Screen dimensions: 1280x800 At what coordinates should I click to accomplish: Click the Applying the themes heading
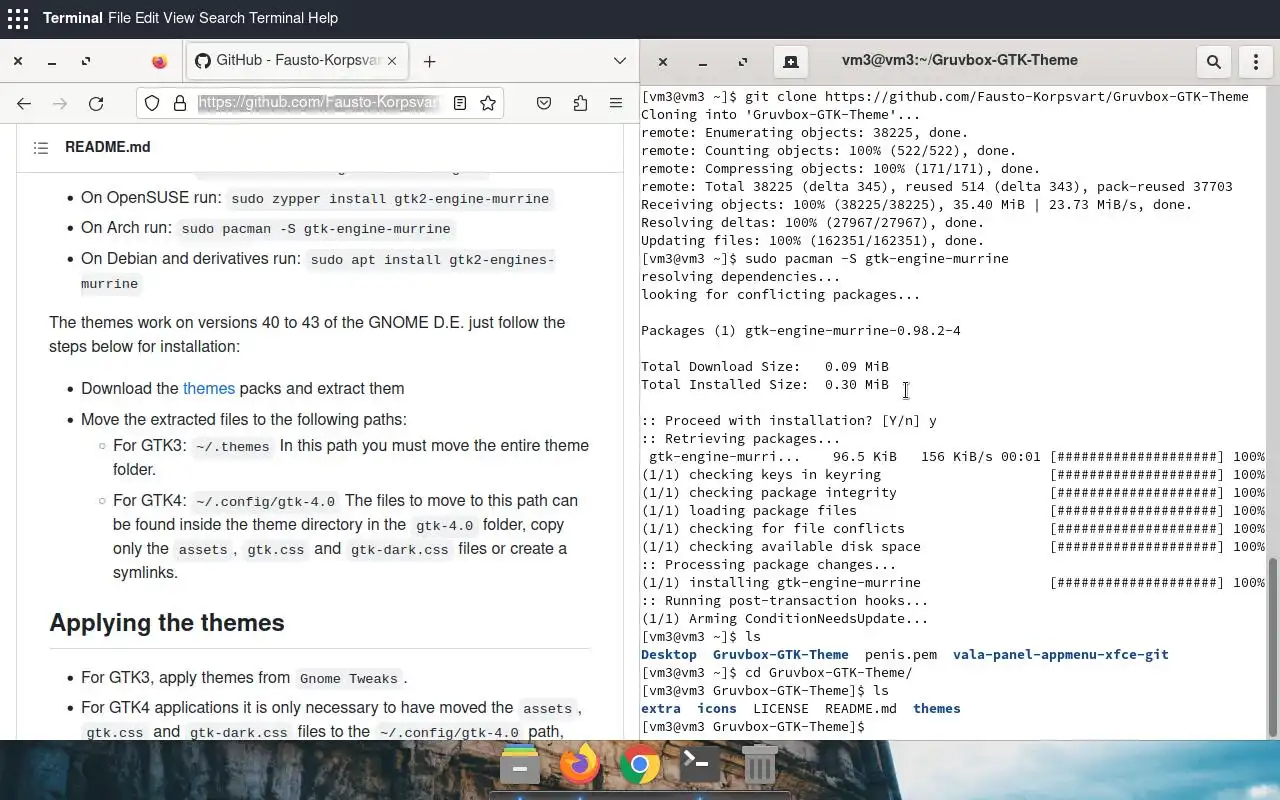coord(167,622)
